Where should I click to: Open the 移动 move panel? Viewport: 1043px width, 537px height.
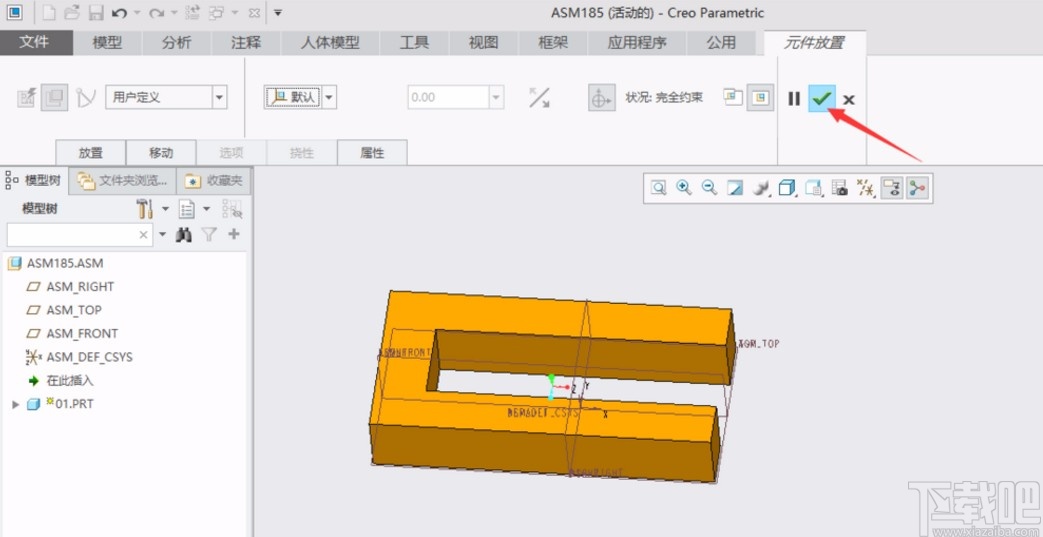(161, 153)
